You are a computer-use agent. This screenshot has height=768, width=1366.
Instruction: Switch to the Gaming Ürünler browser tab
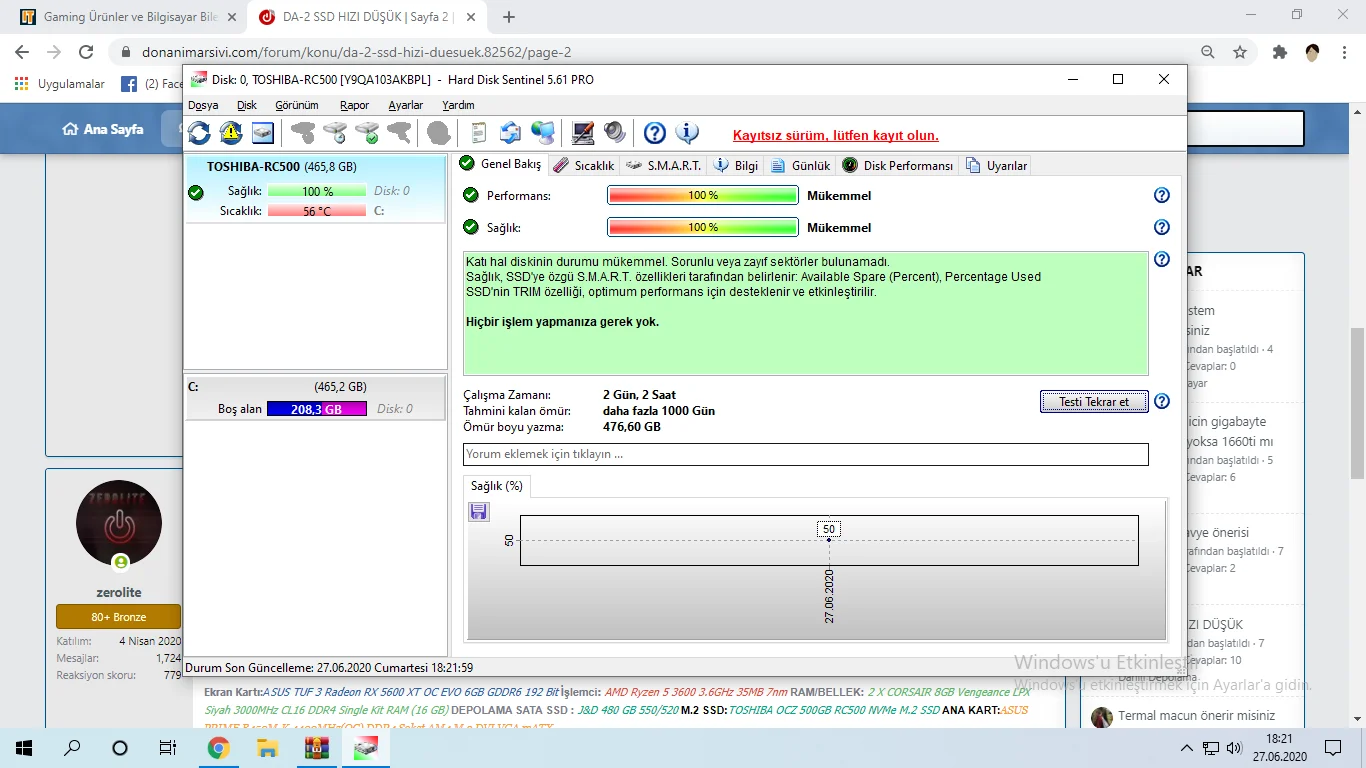(x=127, y=17)
